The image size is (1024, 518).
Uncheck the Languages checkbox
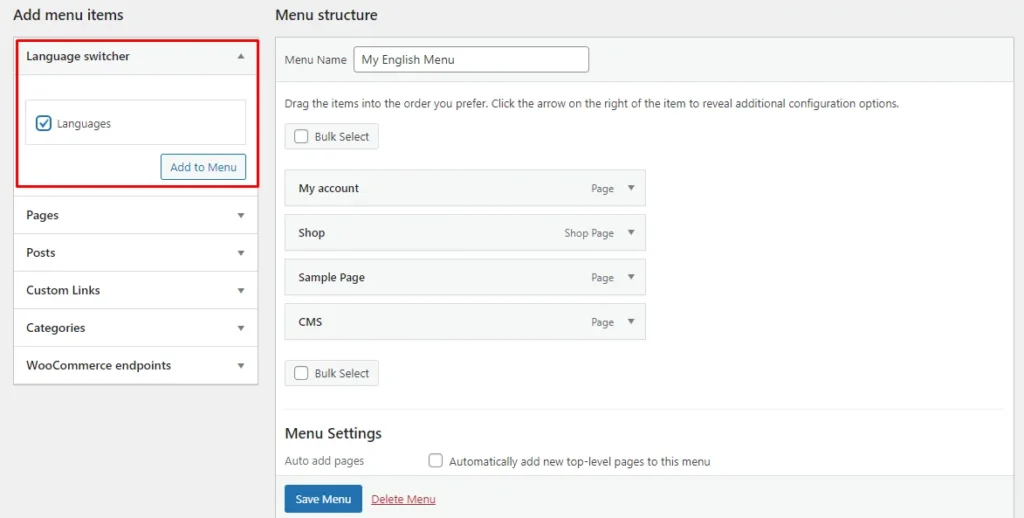coord(44,124)
